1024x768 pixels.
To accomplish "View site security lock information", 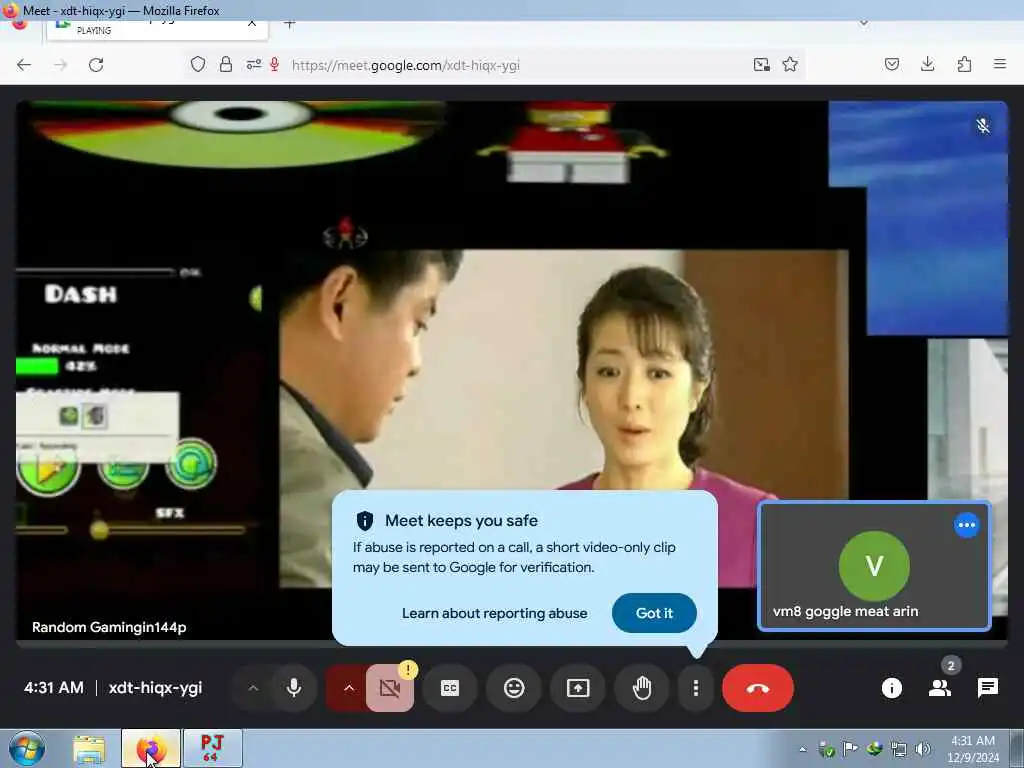I will coord(226,65).
